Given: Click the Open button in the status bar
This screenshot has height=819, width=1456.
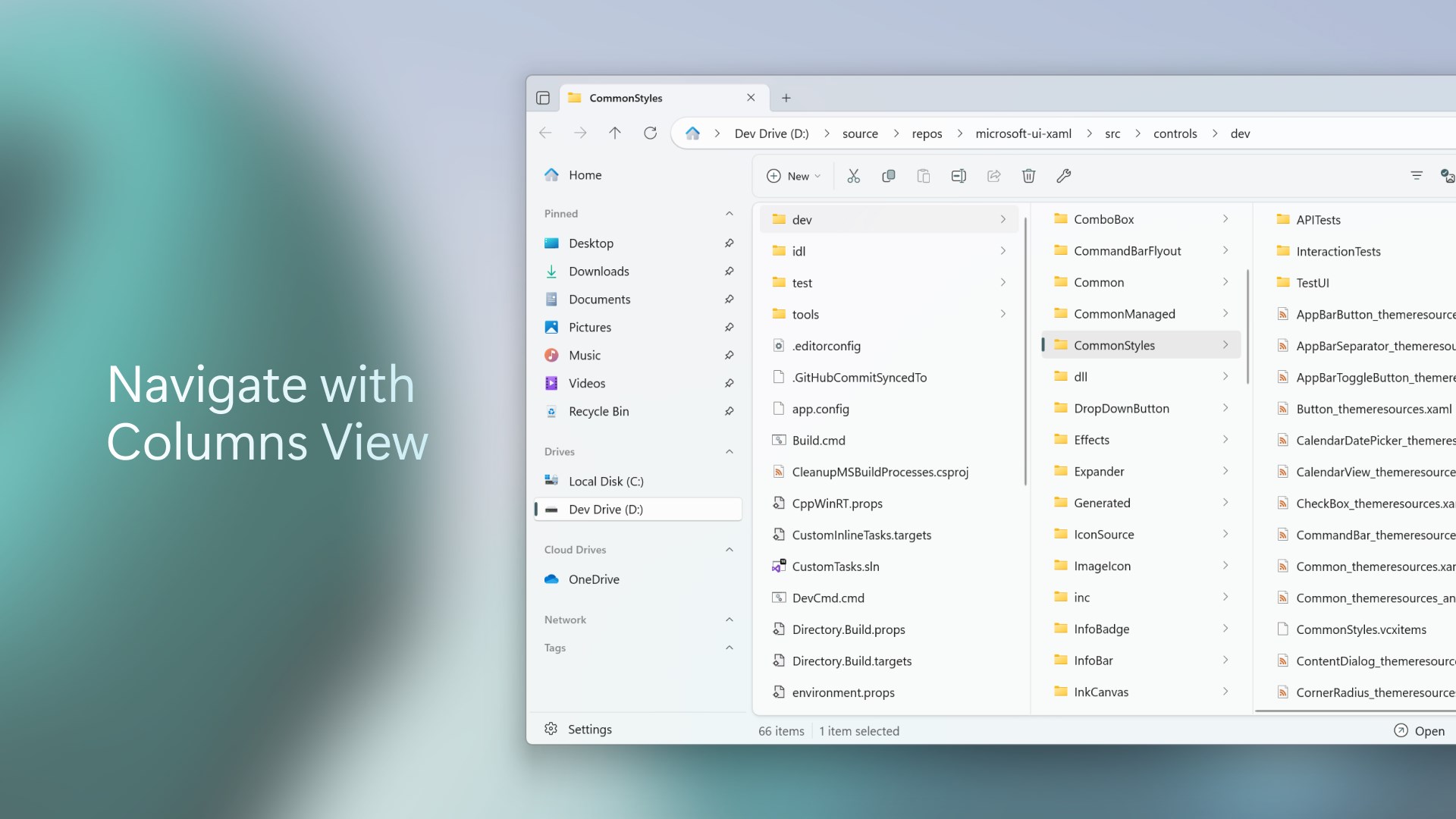Looking at the screenshot, I should (x=1421, y=730).
